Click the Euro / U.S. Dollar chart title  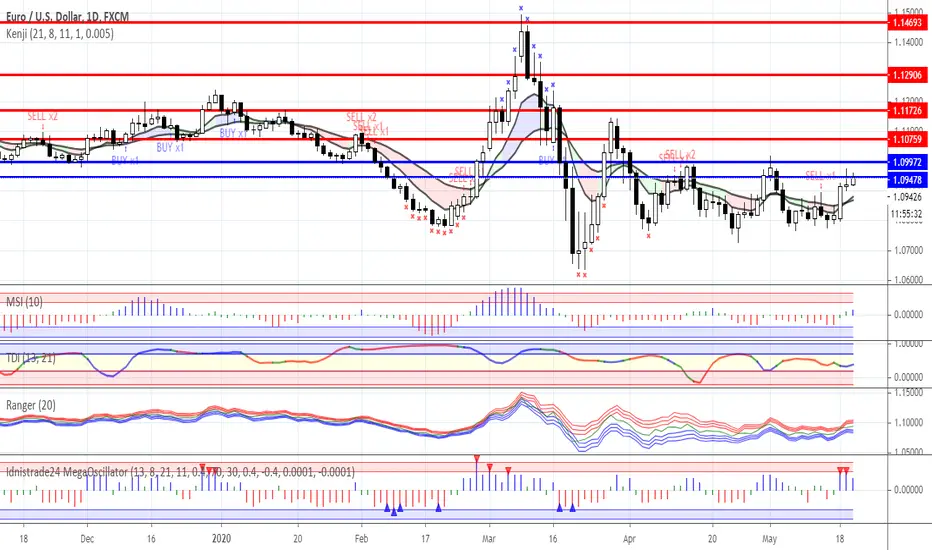67,17
